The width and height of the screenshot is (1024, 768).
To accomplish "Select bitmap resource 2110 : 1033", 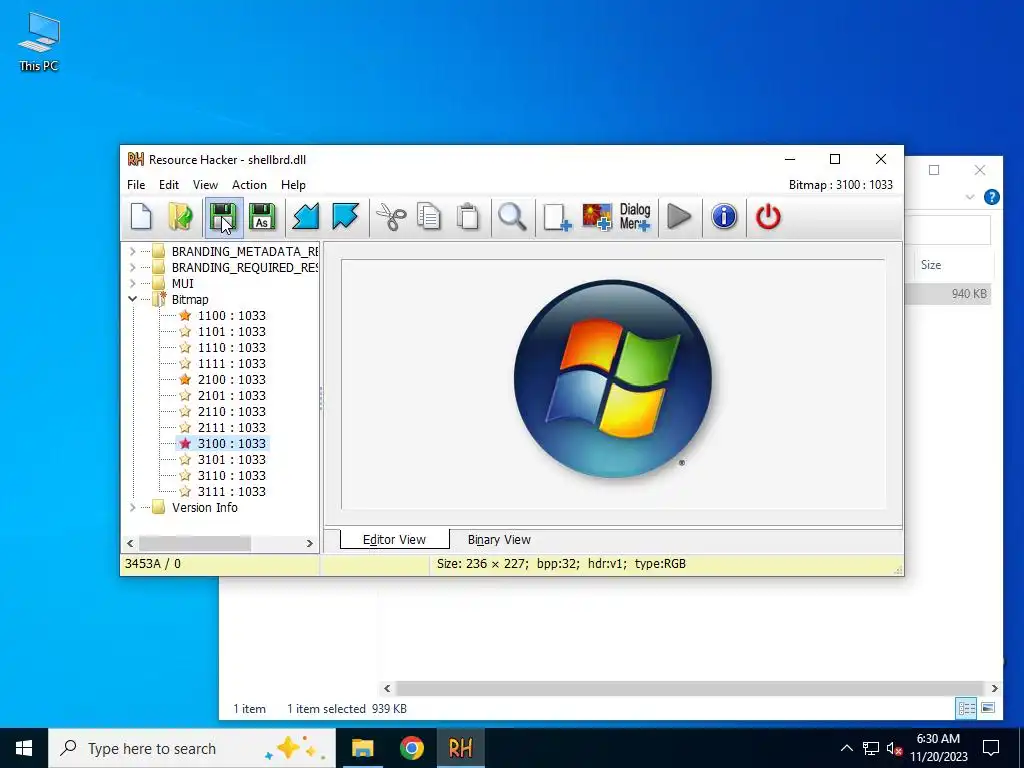I will [x=232, y=411].
